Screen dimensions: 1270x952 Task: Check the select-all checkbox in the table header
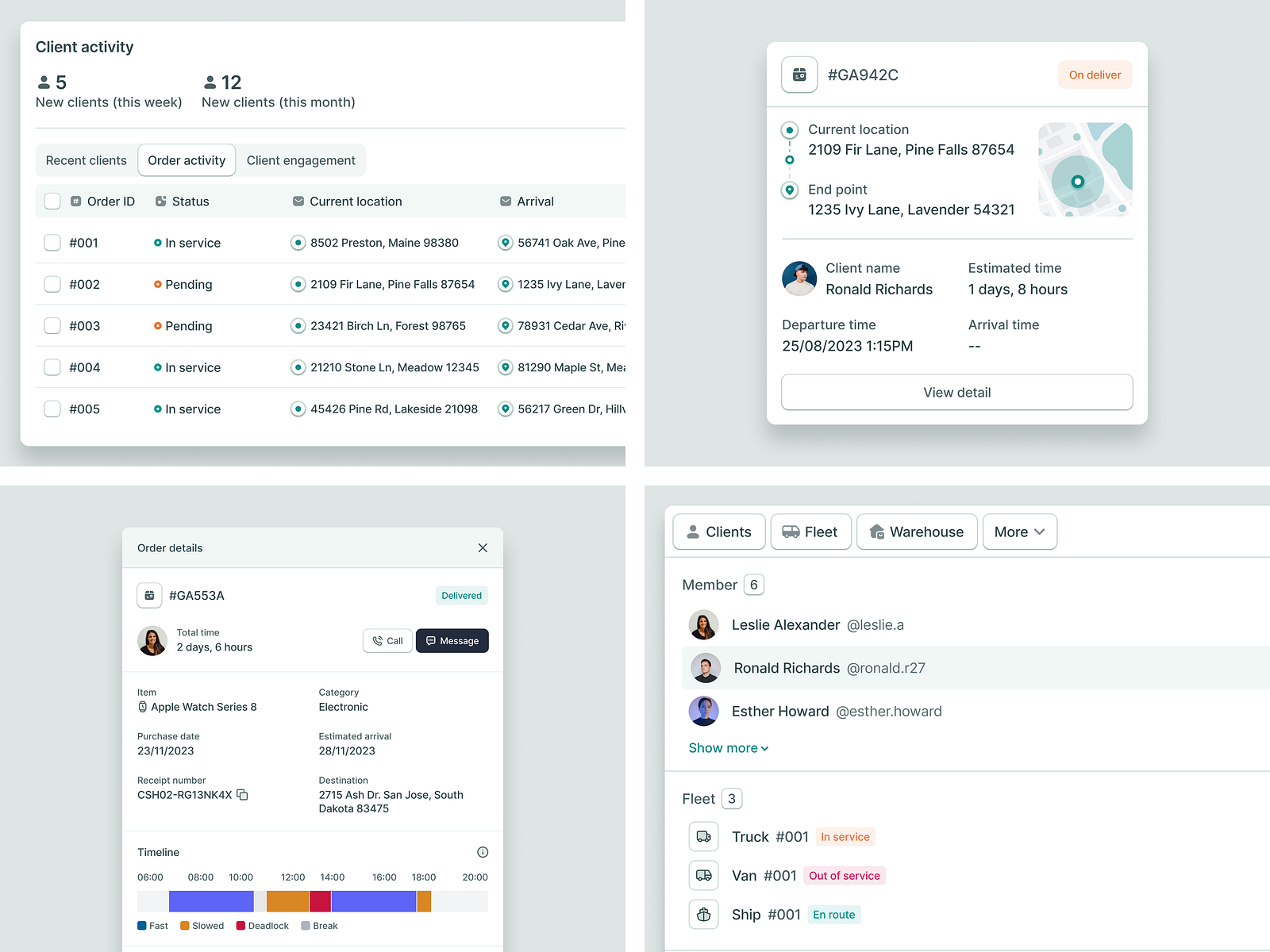coord(52,201)
